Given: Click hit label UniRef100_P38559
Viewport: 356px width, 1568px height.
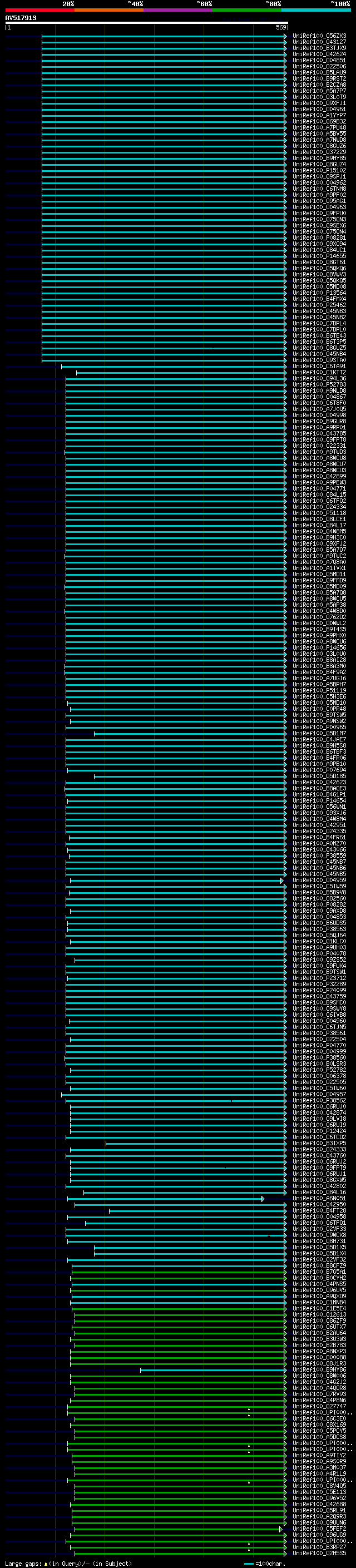Looking at the screenshot, I should pos(319,856).
